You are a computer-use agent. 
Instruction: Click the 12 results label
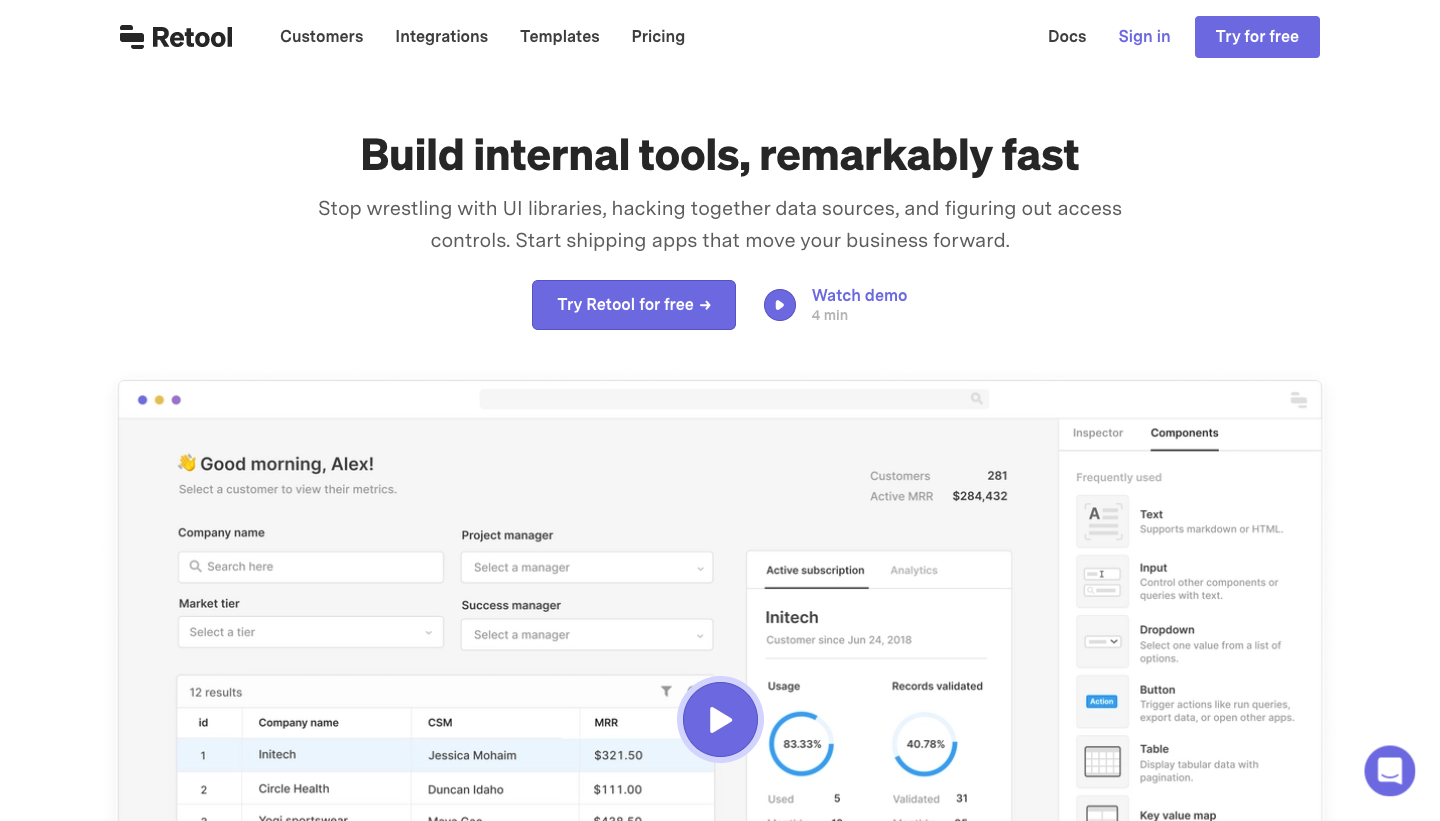pyautogui.click(x=216, y=692)
